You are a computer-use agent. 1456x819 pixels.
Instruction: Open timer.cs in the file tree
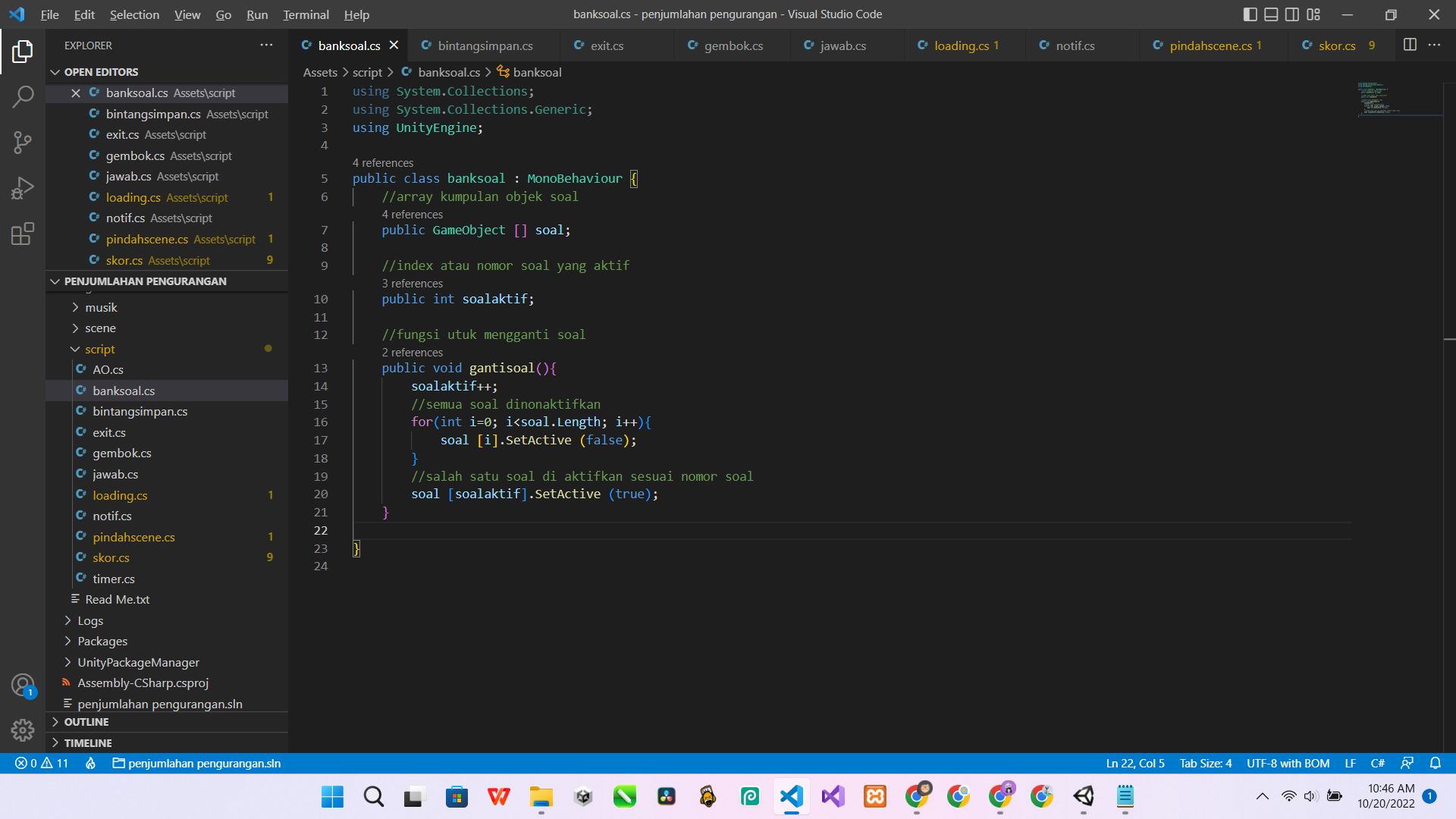click(114, 579)
